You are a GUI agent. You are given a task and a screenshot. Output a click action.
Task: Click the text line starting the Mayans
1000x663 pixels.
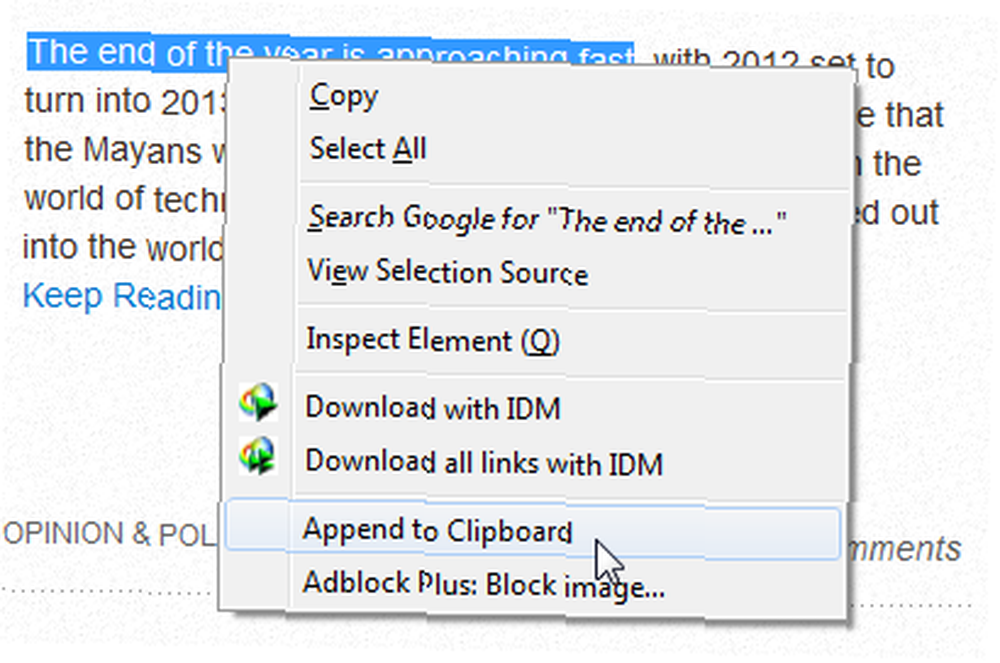(x=124, y=150)
